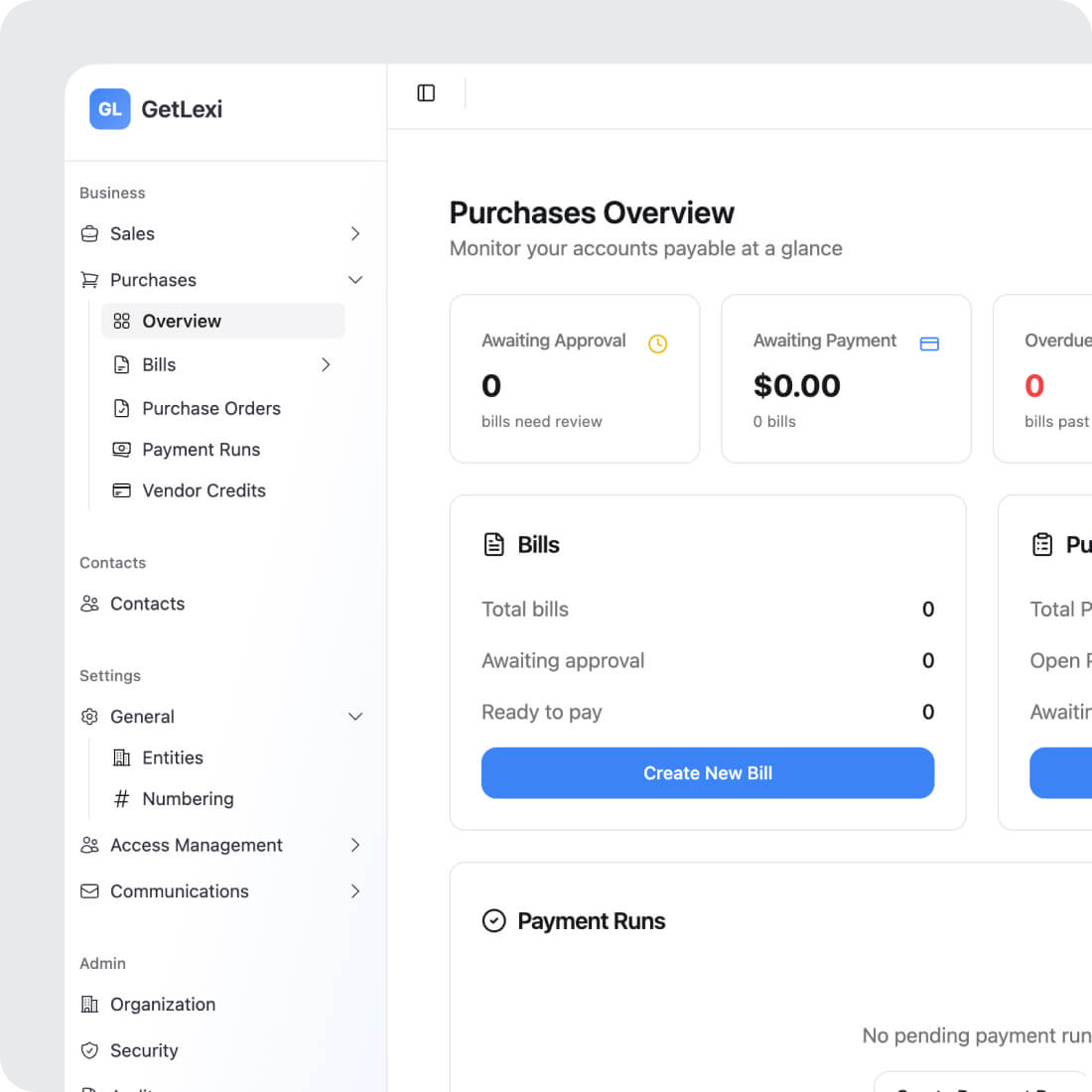Screen dimensions: 1092x1092
Task: Expand the Bills submenu arrow
Action: (326, 365)
